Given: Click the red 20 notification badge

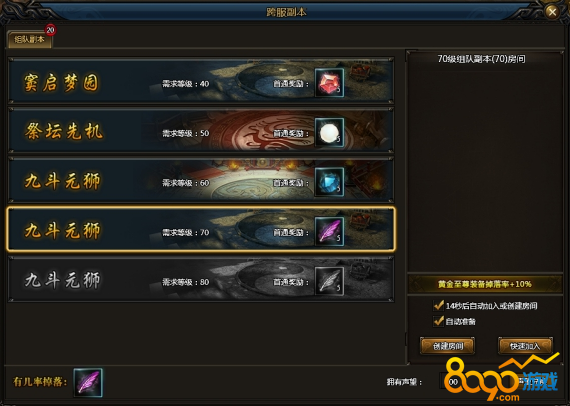Looking at the screenshot, I should point(50,30).
